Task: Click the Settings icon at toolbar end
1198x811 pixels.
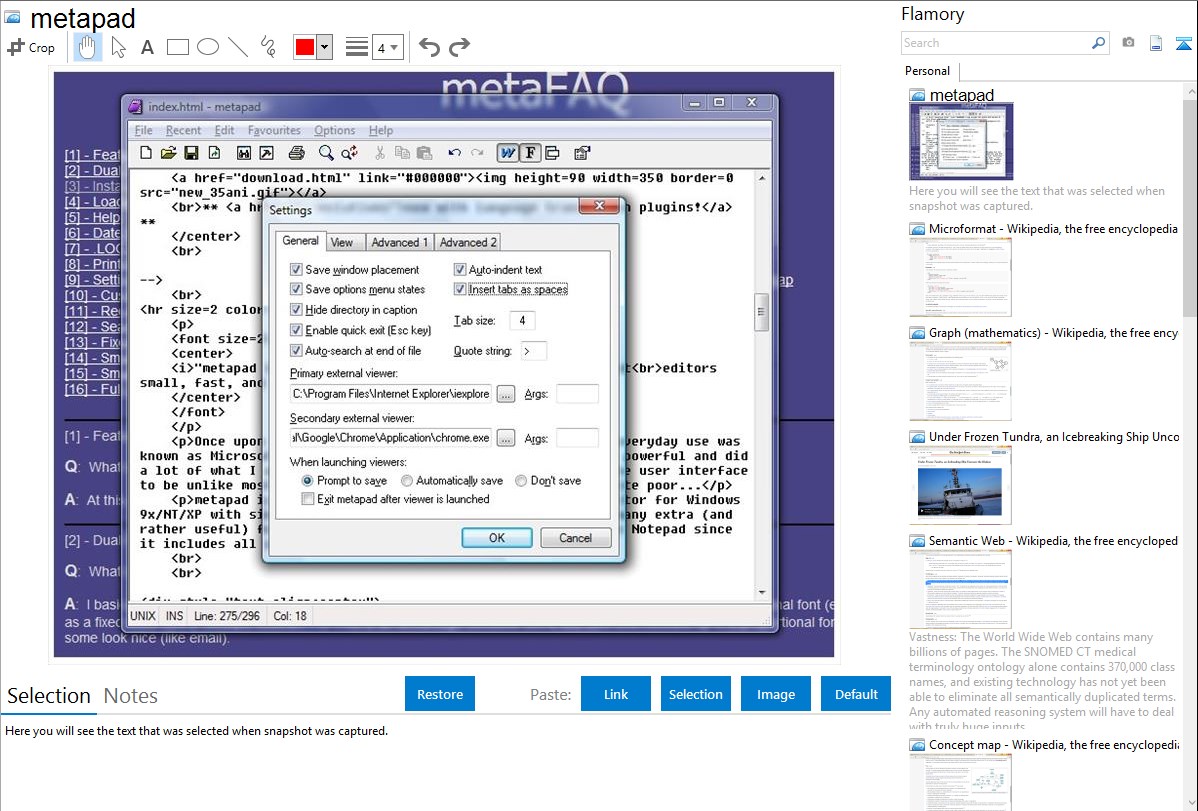Action: (582, 154)
